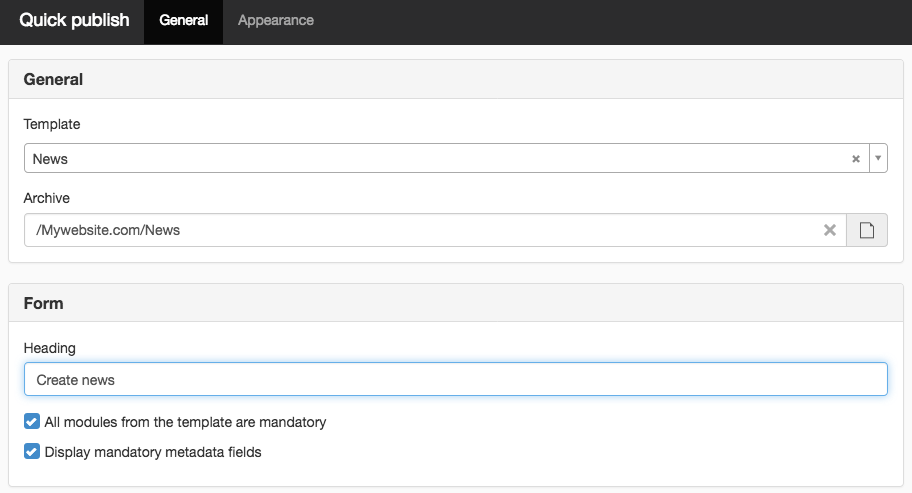Image resolution: width=912 pixels, height=493 pixels.
Task: Clear the Archive path field
Action: (830, 230)
